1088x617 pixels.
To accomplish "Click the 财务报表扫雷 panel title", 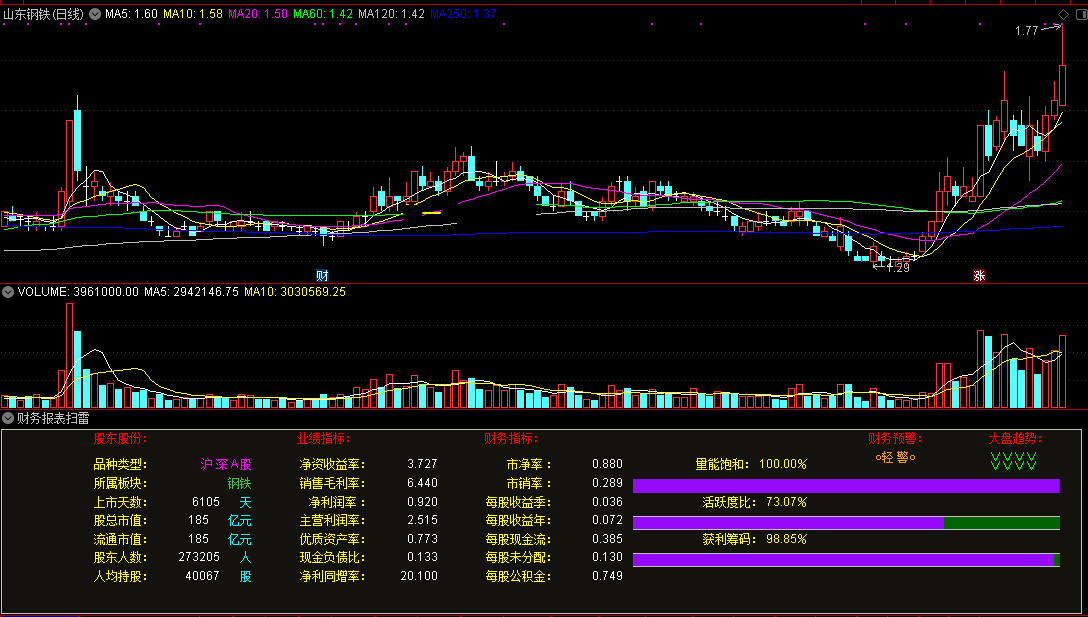I will [53, 418].
